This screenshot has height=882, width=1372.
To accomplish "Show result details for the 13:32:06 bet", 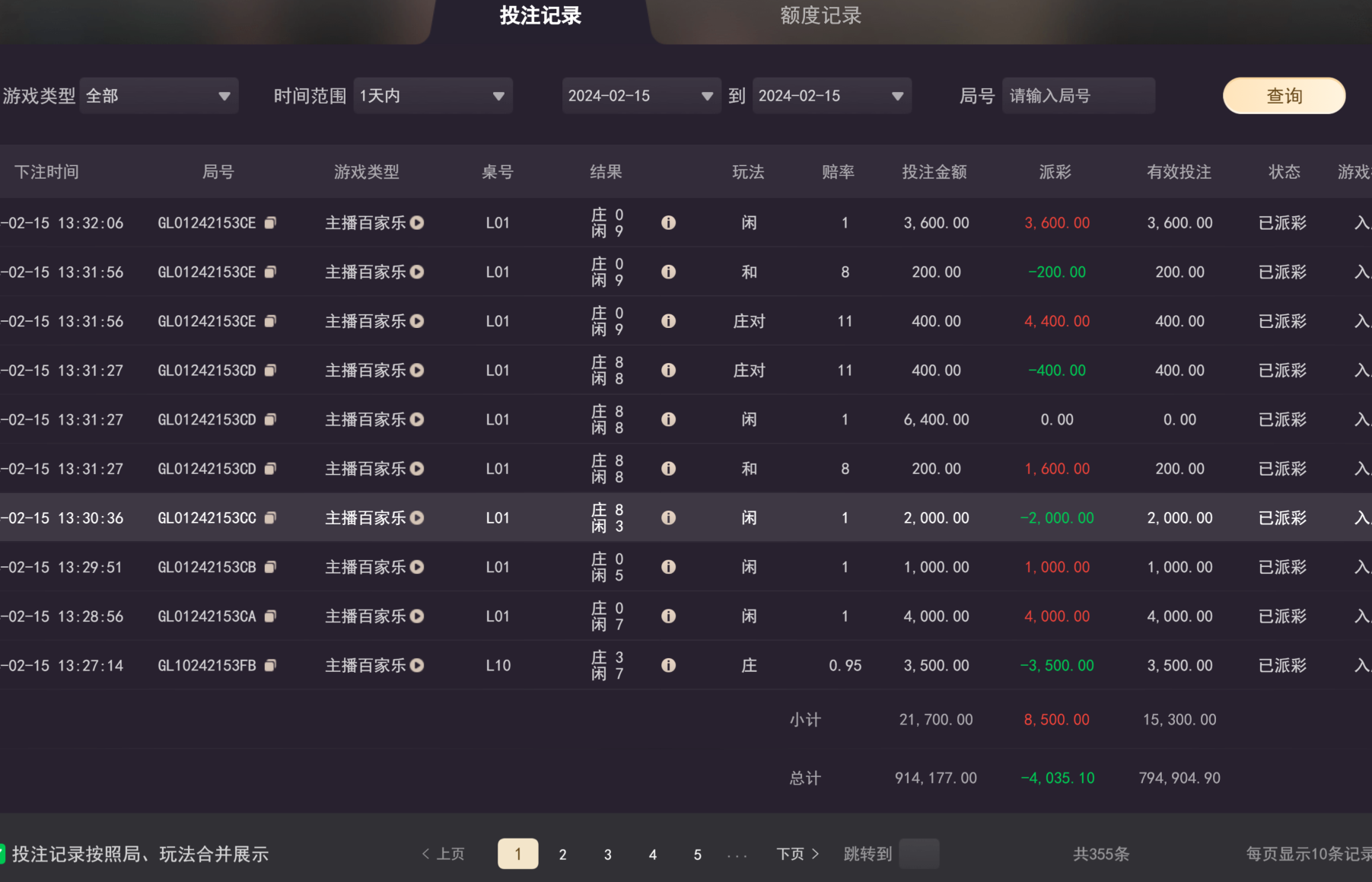I will [669, 223].
